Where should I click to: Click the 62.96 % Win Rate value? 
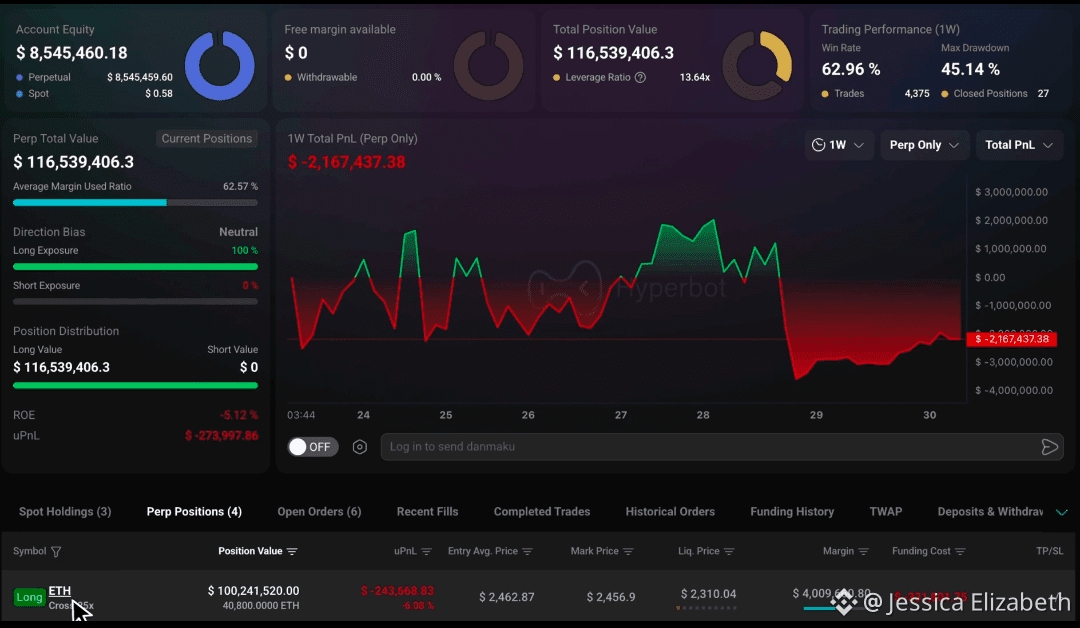[x=851, y=69]
